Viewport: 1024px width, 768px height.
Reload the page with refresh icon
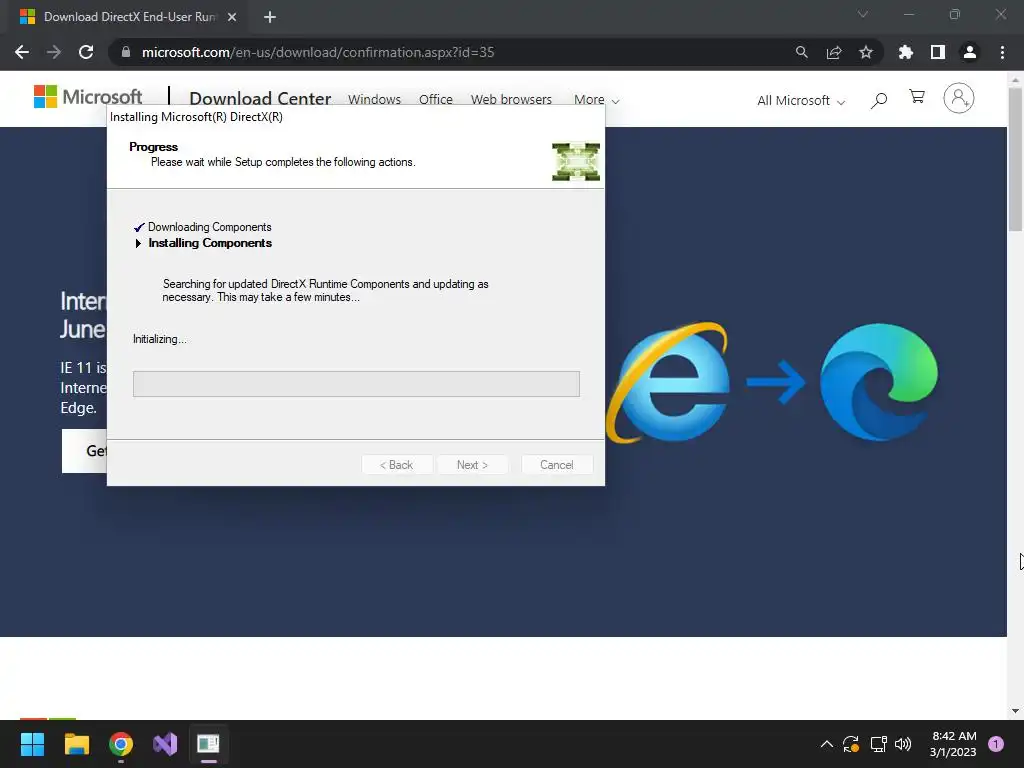click(x=86, y=52)
